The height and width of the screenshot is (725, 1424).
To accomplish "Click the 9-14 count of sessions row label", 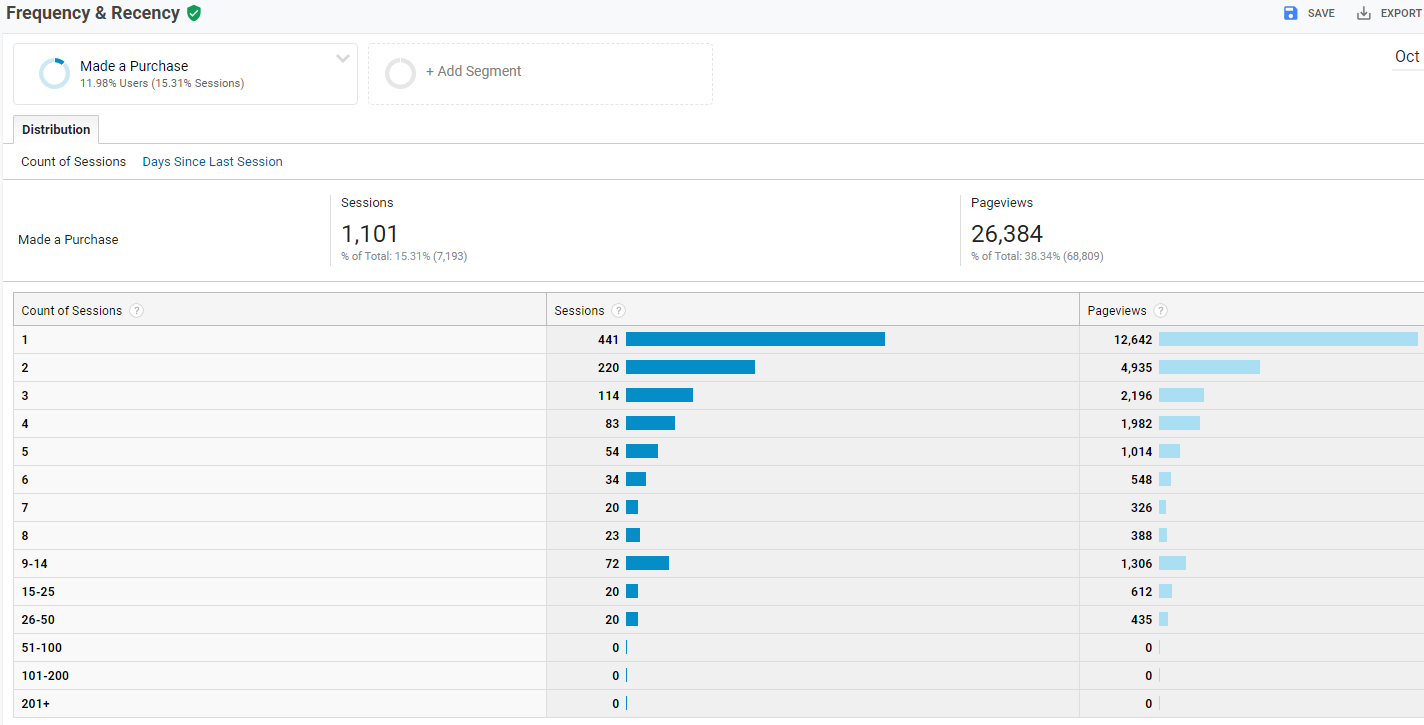I will point(34,564).
